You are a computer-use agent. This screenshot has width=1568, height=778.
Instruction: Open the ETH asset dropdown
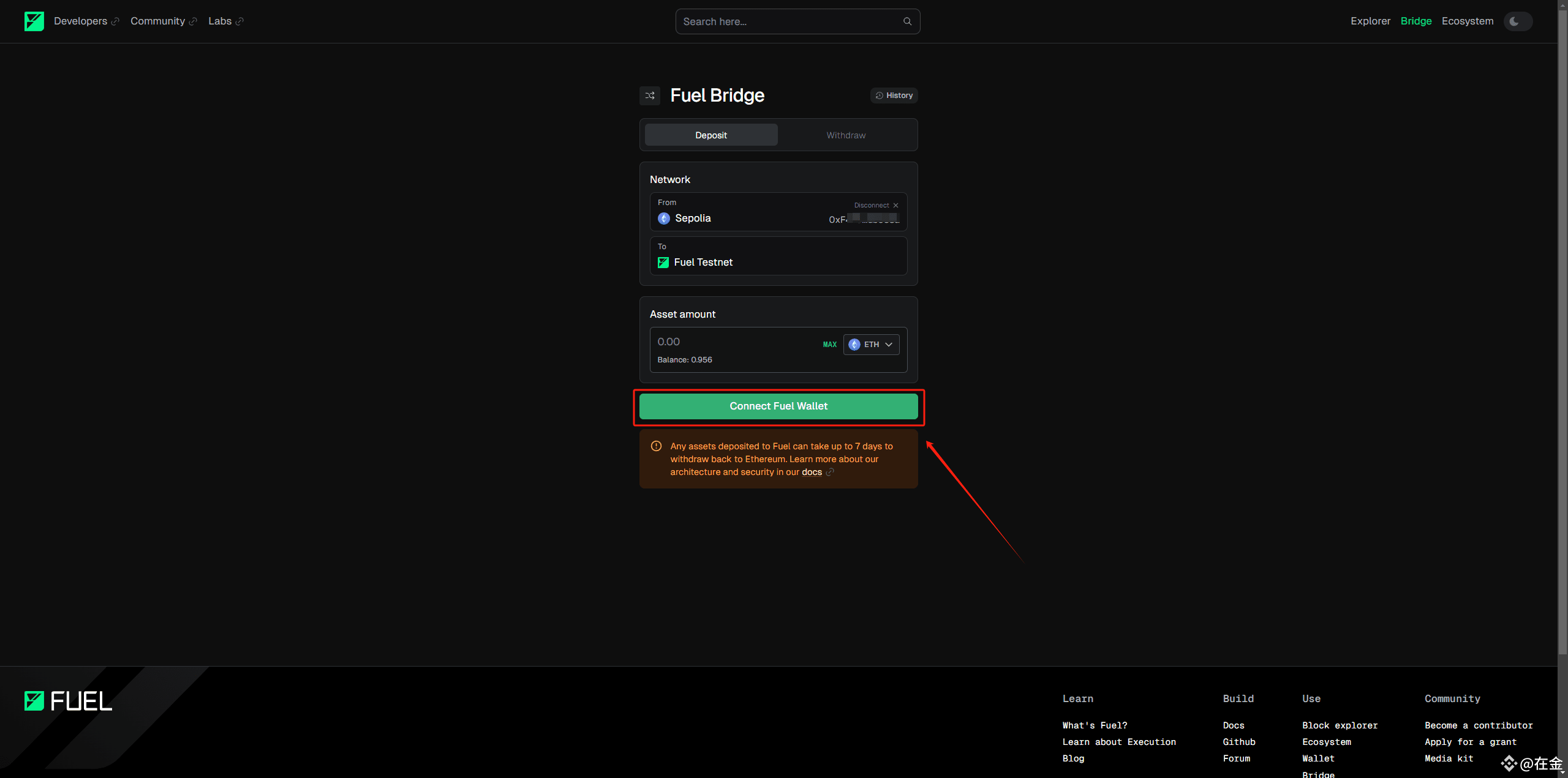pyautogui.click(x=871, y=345)
